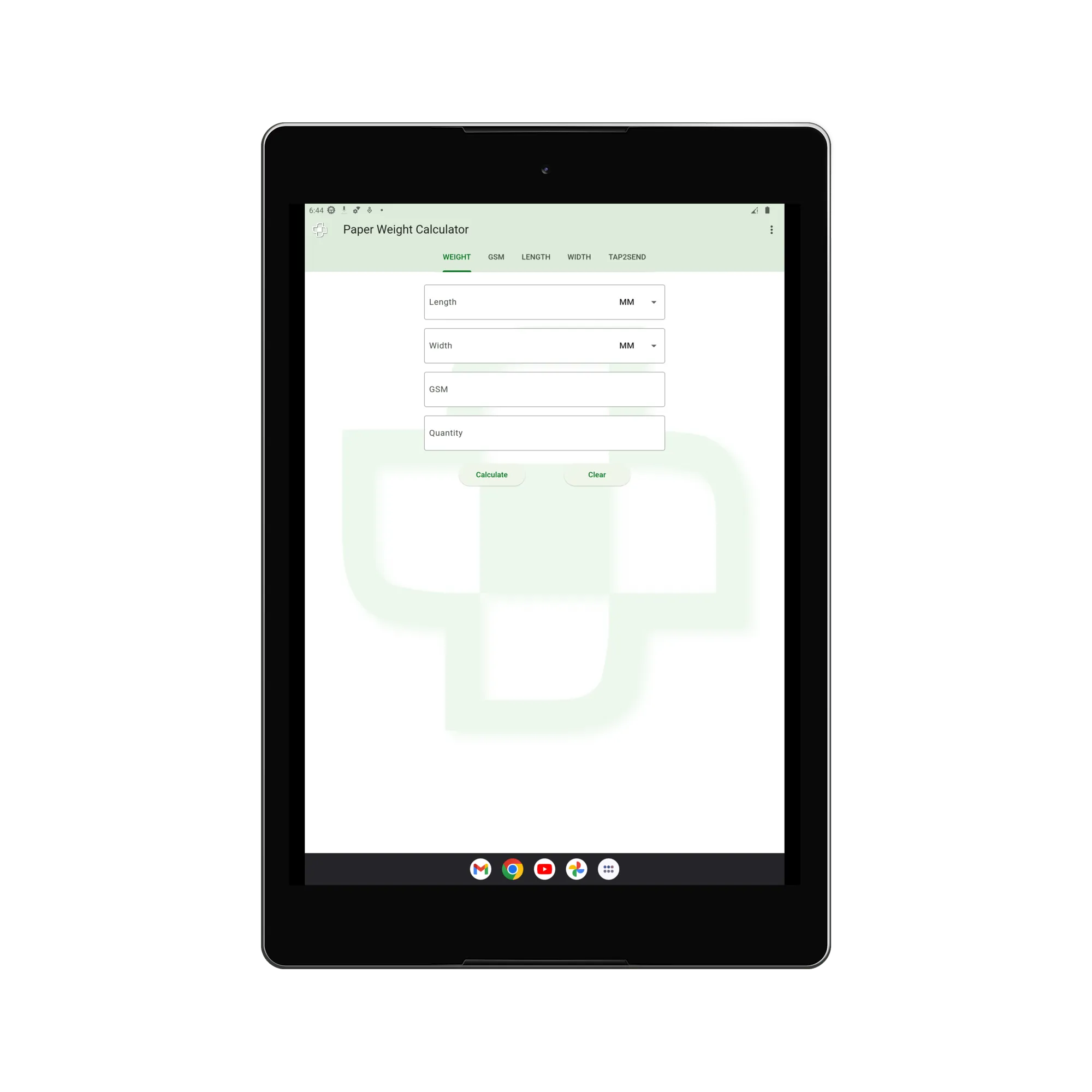Click the Calculate button

point(491,474)
